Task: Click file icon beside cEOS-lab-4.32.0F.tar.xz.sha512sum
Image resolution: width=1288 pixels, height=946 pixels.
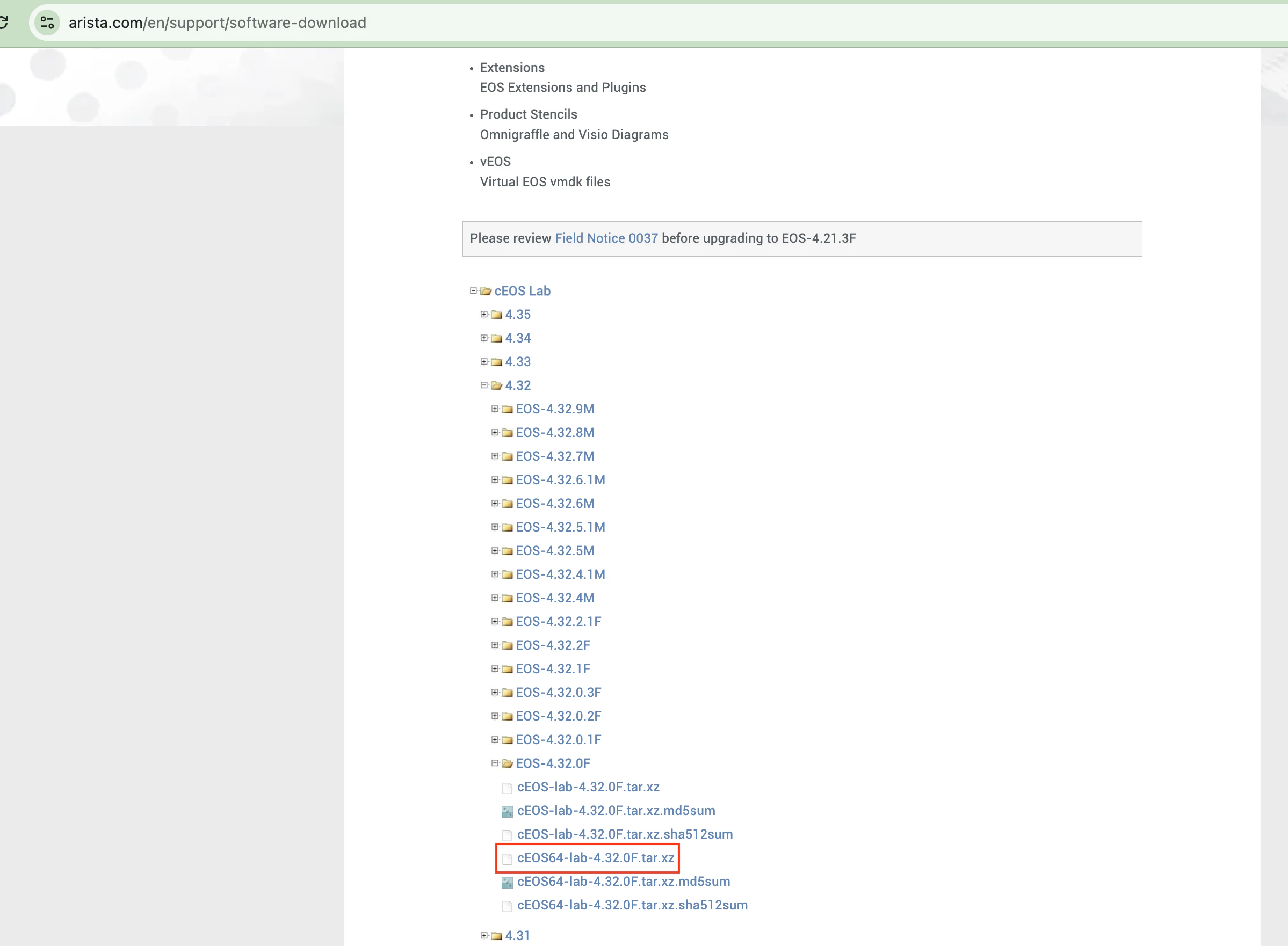Action: [507, 835]
